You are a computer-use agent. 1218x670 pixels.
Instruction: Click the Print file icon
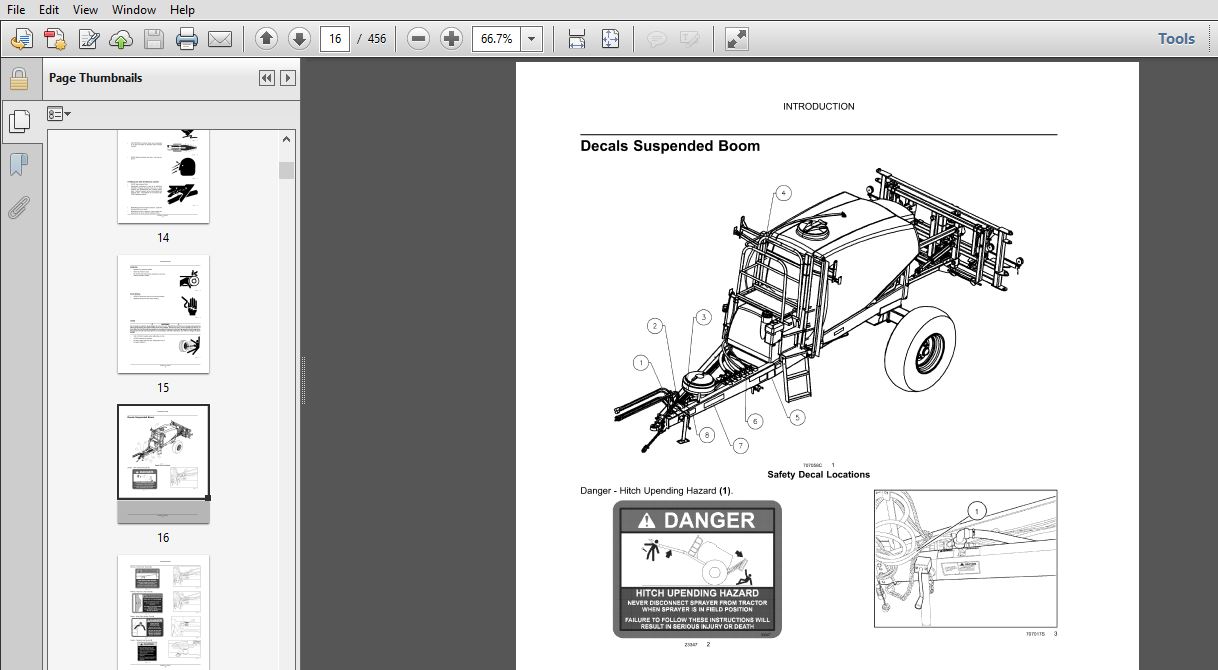(x=187, y=39)
